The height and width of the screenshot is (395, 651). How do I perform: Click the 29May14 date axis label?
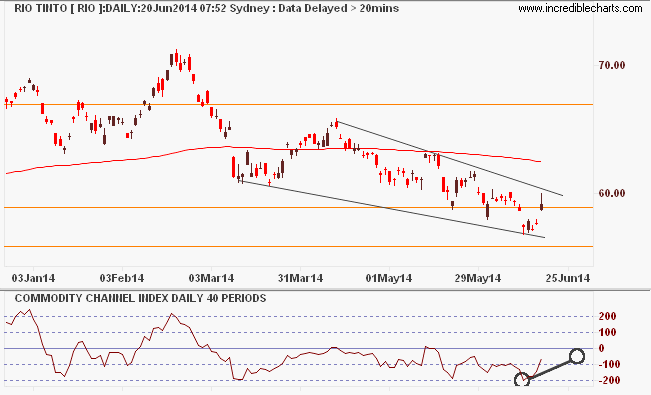pos(478,278)
